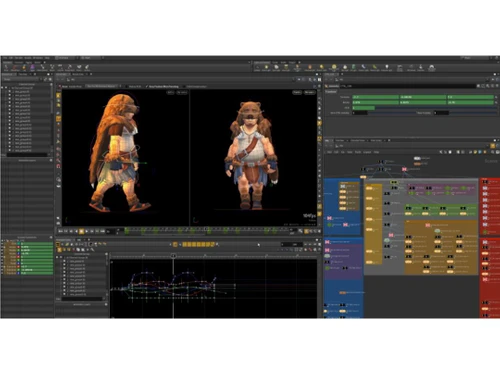Click the purple tool icon on the left shelf
500x375 pixels.
32,68
